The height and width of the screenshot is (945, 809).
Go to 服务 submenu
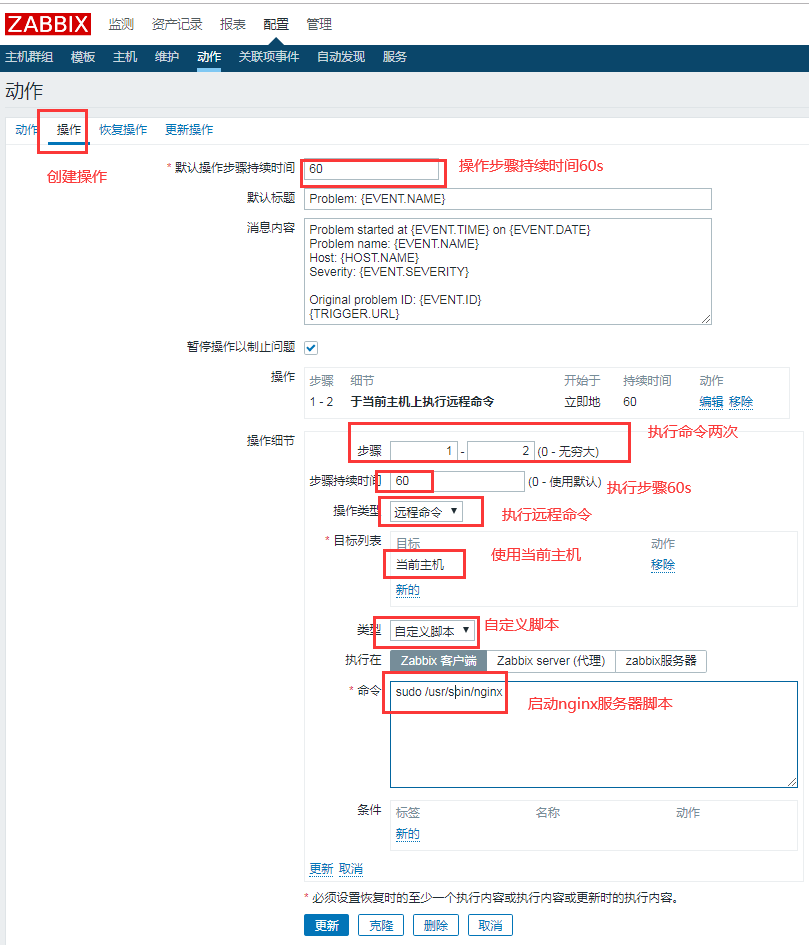tap(395, 57)
